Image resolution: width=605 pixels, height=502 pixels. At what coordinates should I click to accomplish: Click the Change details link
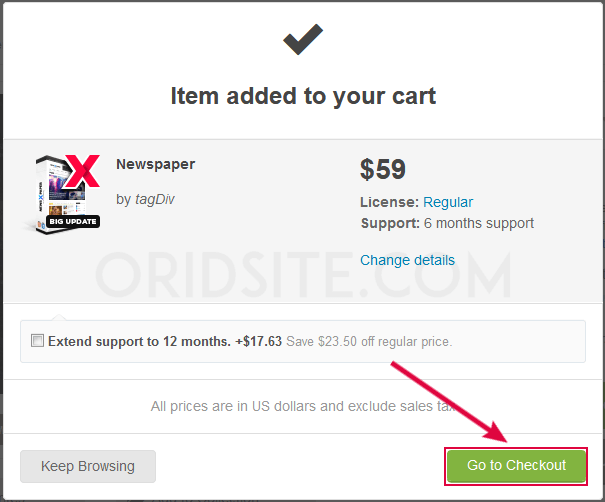[x=407, y=260]
